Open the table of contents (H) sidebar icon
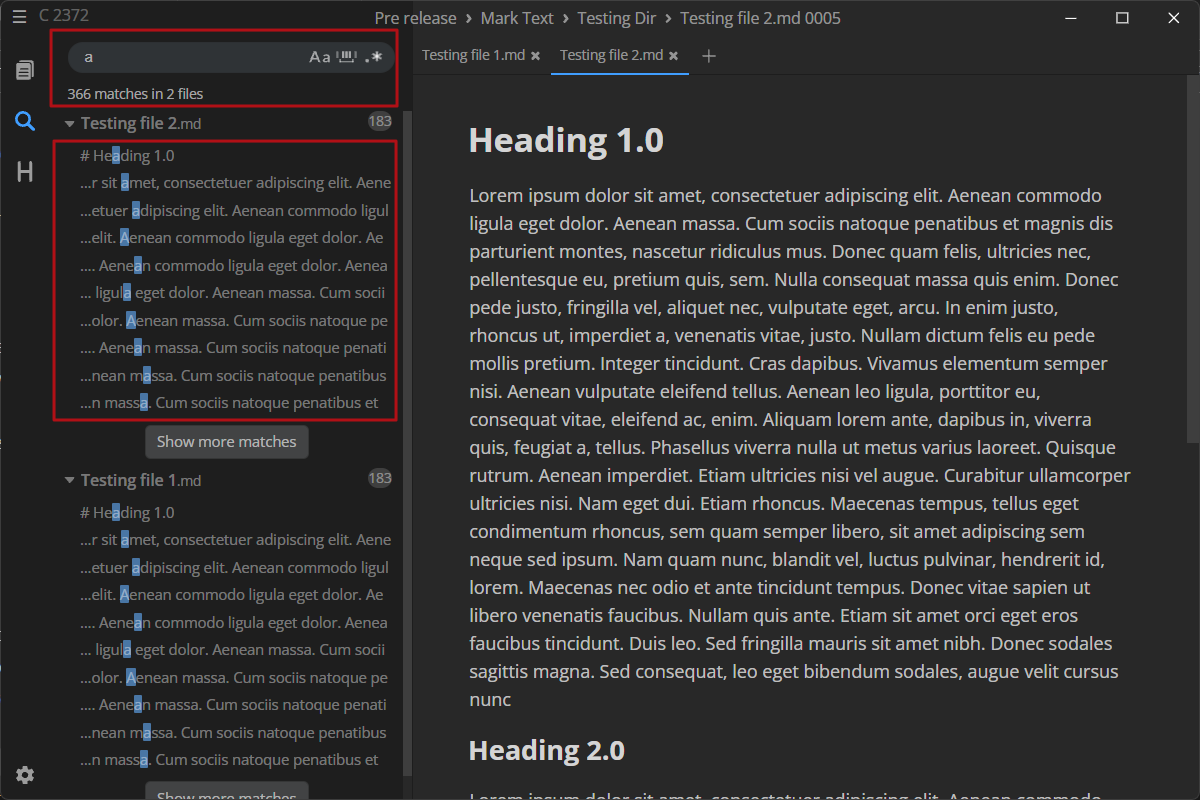1200x800 pixels. click(x=24, y=172)
